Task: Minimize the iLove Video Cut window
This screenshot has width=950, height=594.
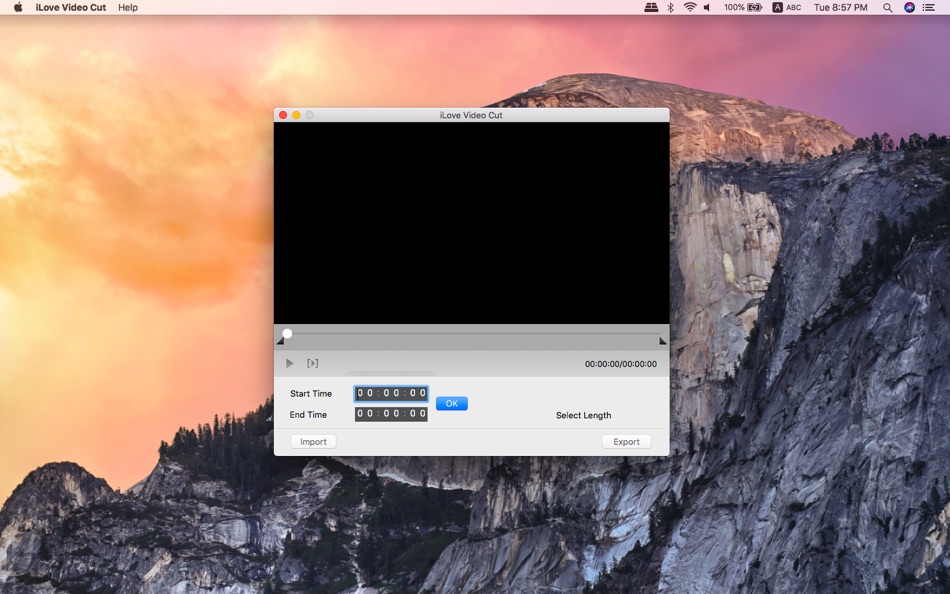Action: (296, 115)
